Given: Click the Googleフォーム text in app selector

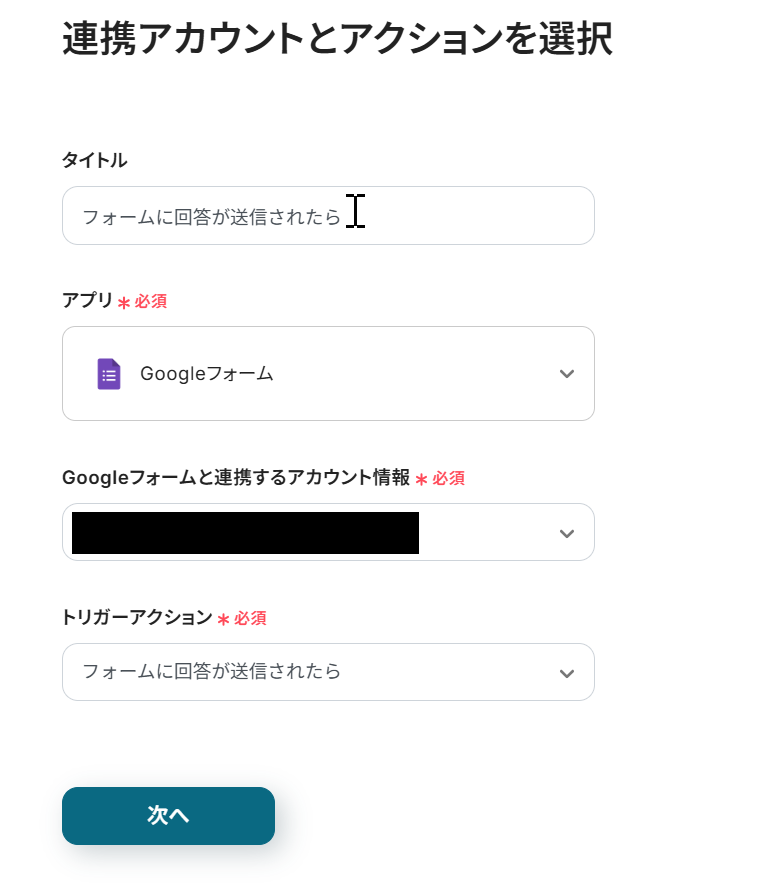Looking at the screenshot, I should (207, 374).
